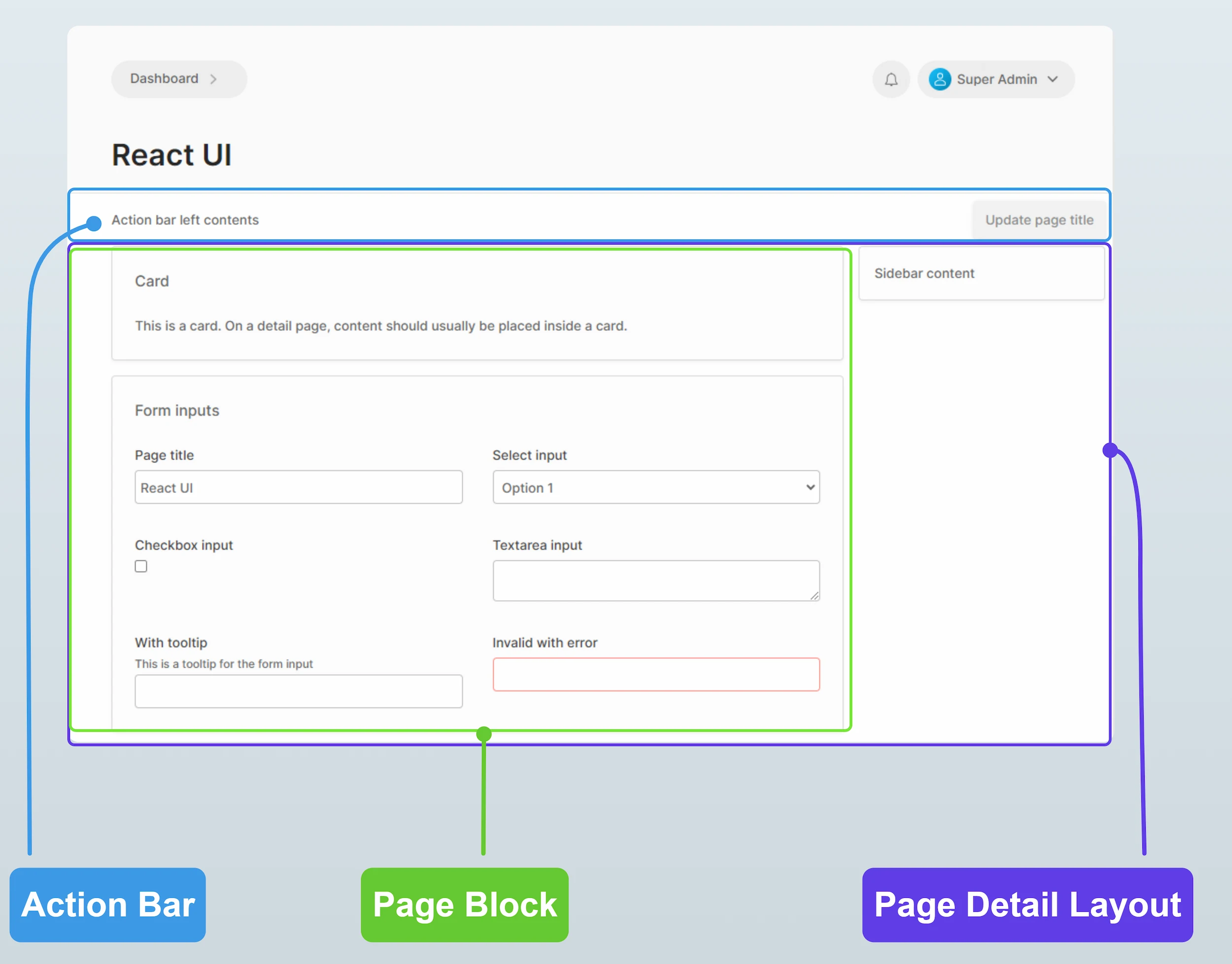Click the notification bell icon
1232x964 pixels.
891,79
